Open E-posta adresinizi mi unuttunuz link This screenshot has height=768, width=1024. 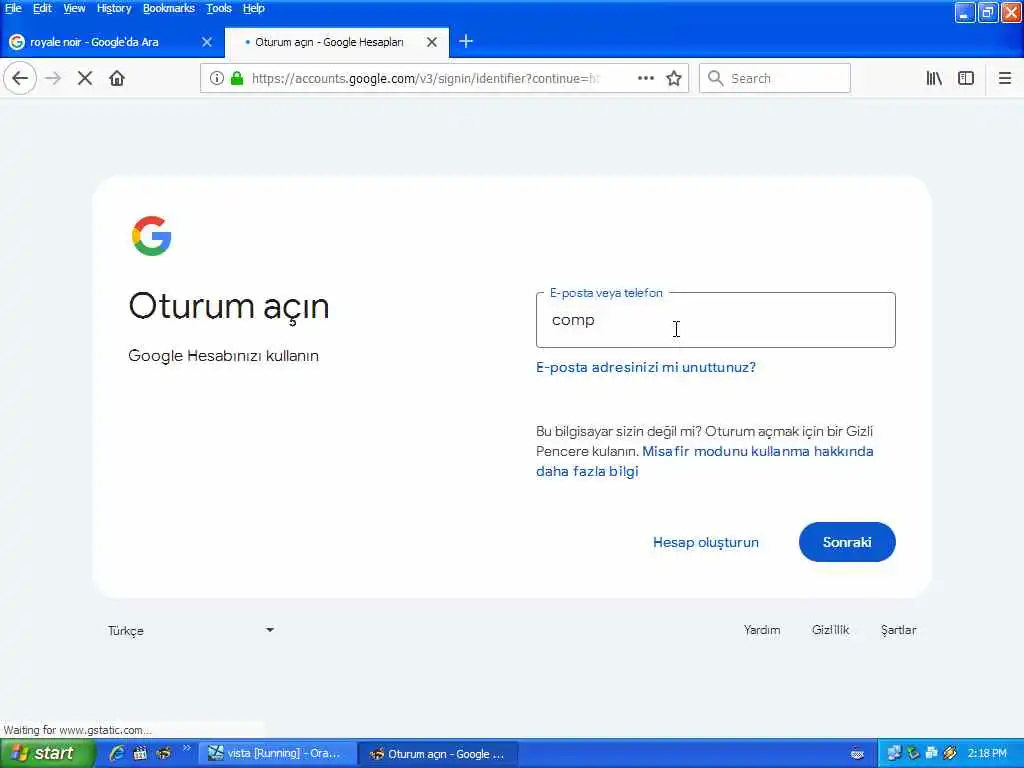[646, 367]
